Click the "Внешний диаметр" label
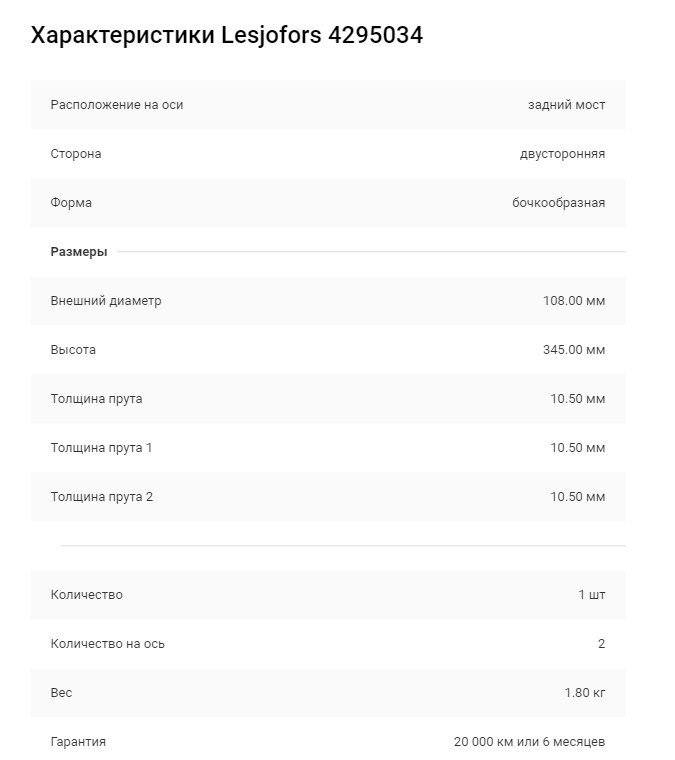Screen dimensions: 675x760 point(106,301)
